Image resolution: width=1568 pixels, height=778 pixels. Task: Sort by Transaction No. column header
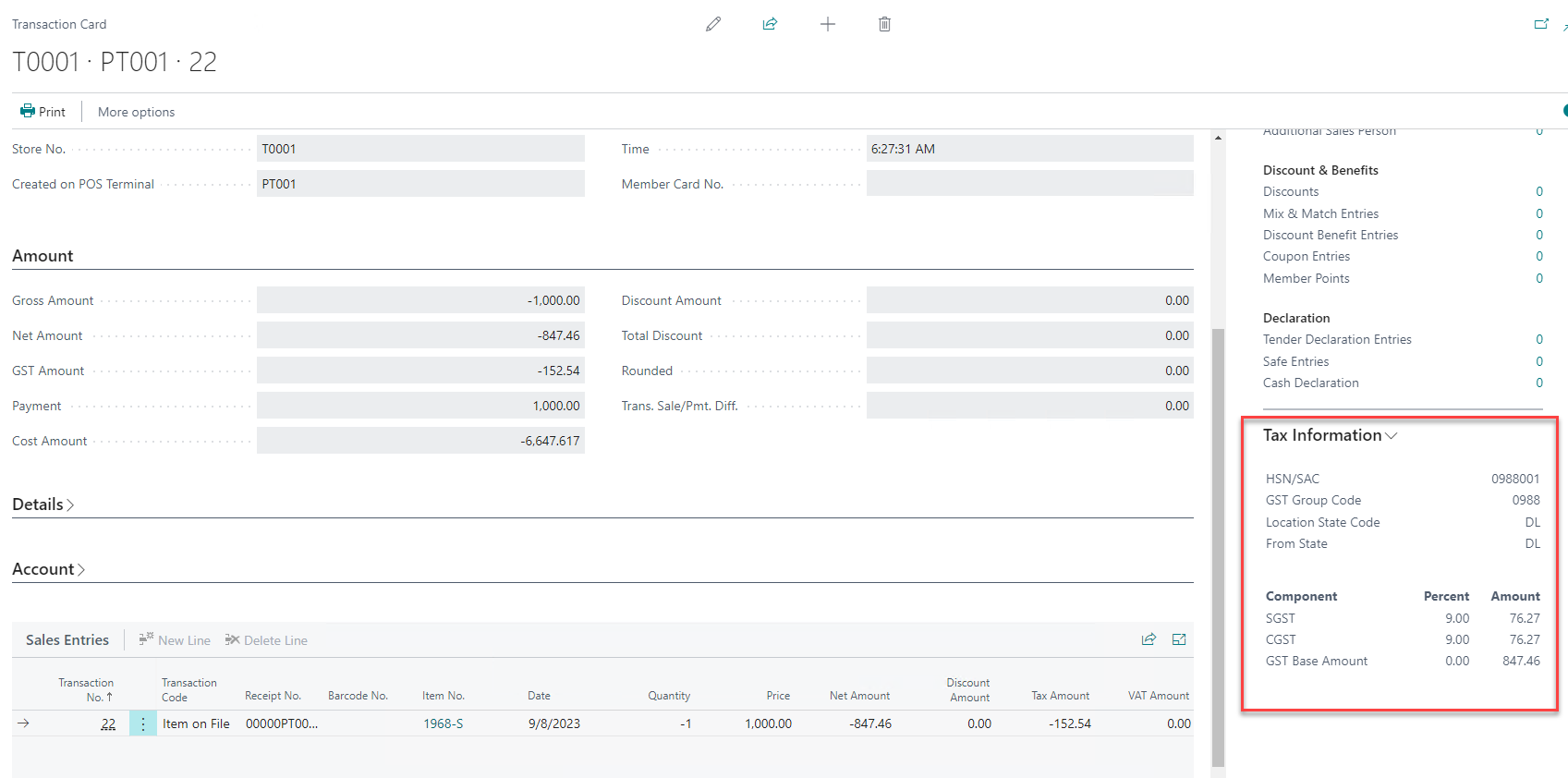(x=86, y=689)
